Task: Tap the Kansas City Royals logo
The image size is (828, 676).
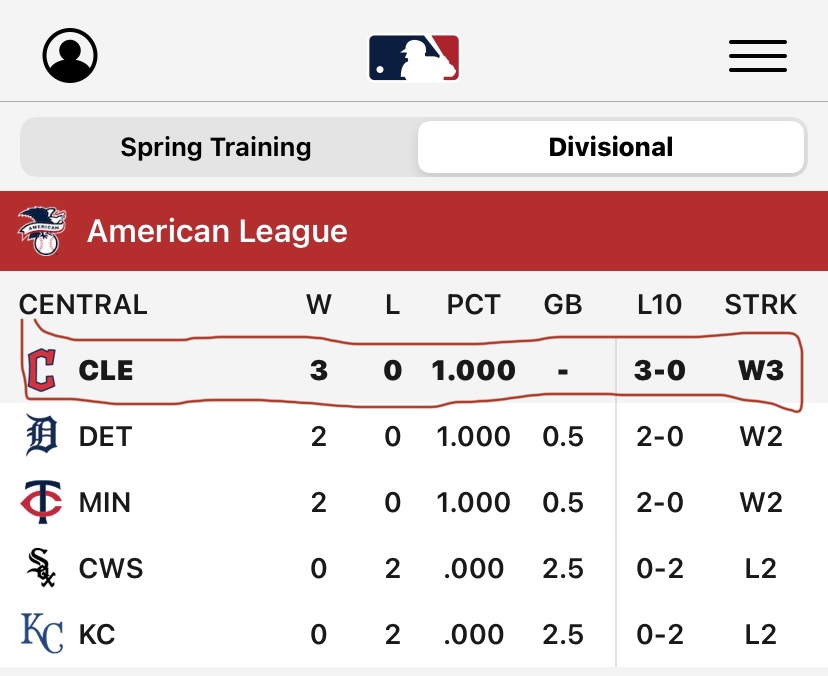Action: coord(42,634)
